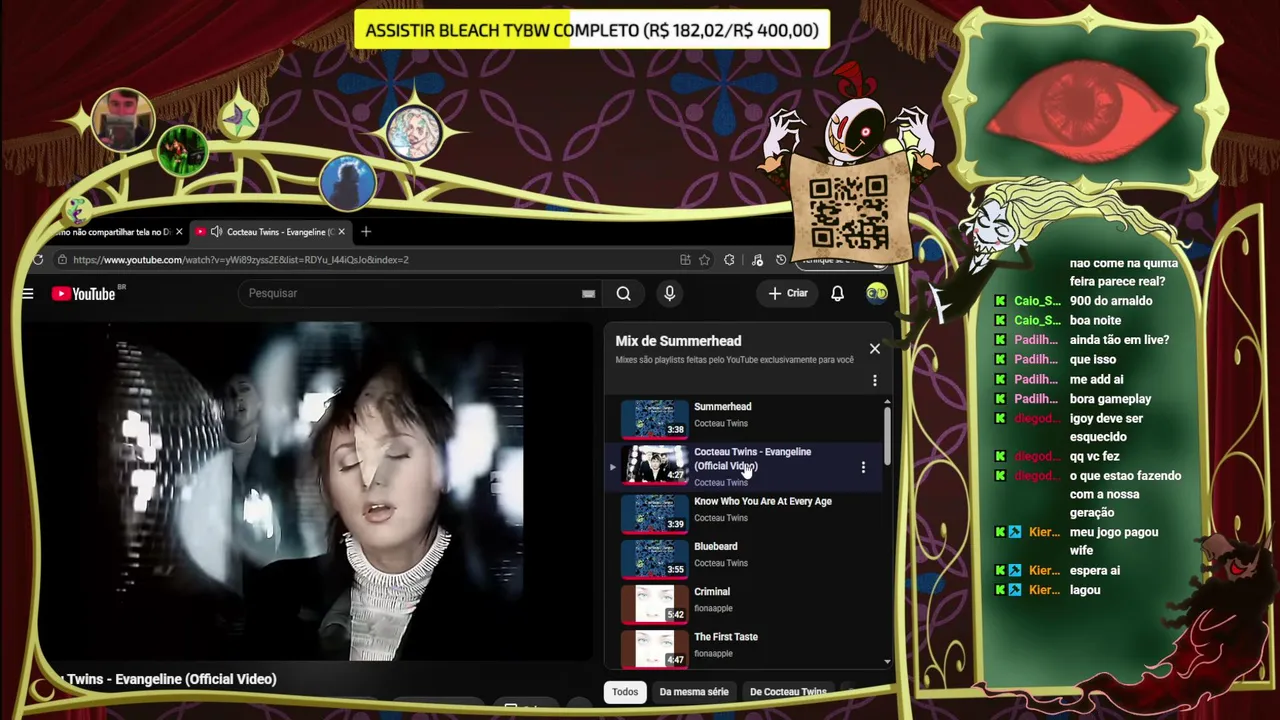Open the mix playlist options menu
The image size is (1280, 720).
pyautogui.click(x=875, y=380)
